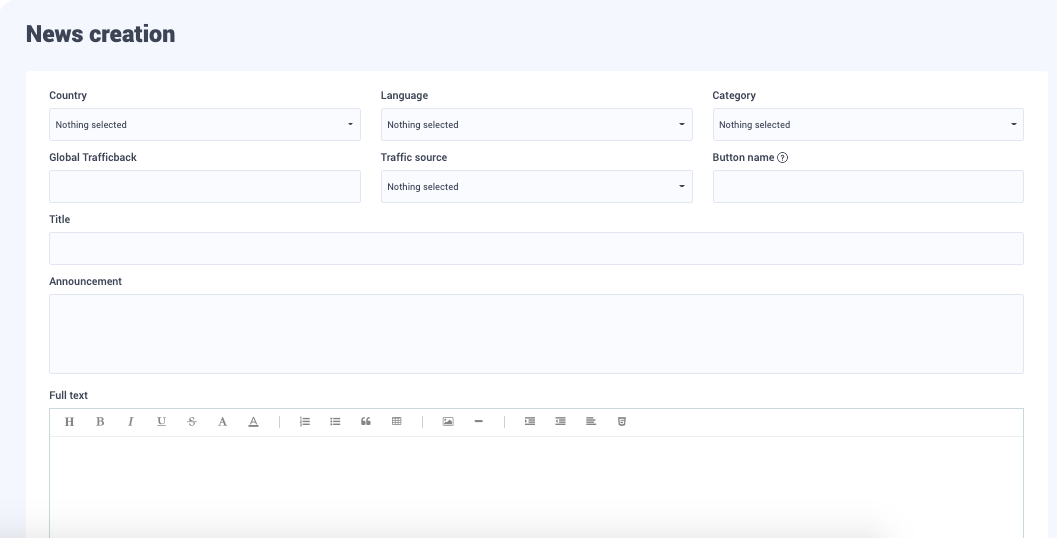Viewport: 1057px width, 538px height.
Task: Click the Button name help question icon
Action: 783,158
